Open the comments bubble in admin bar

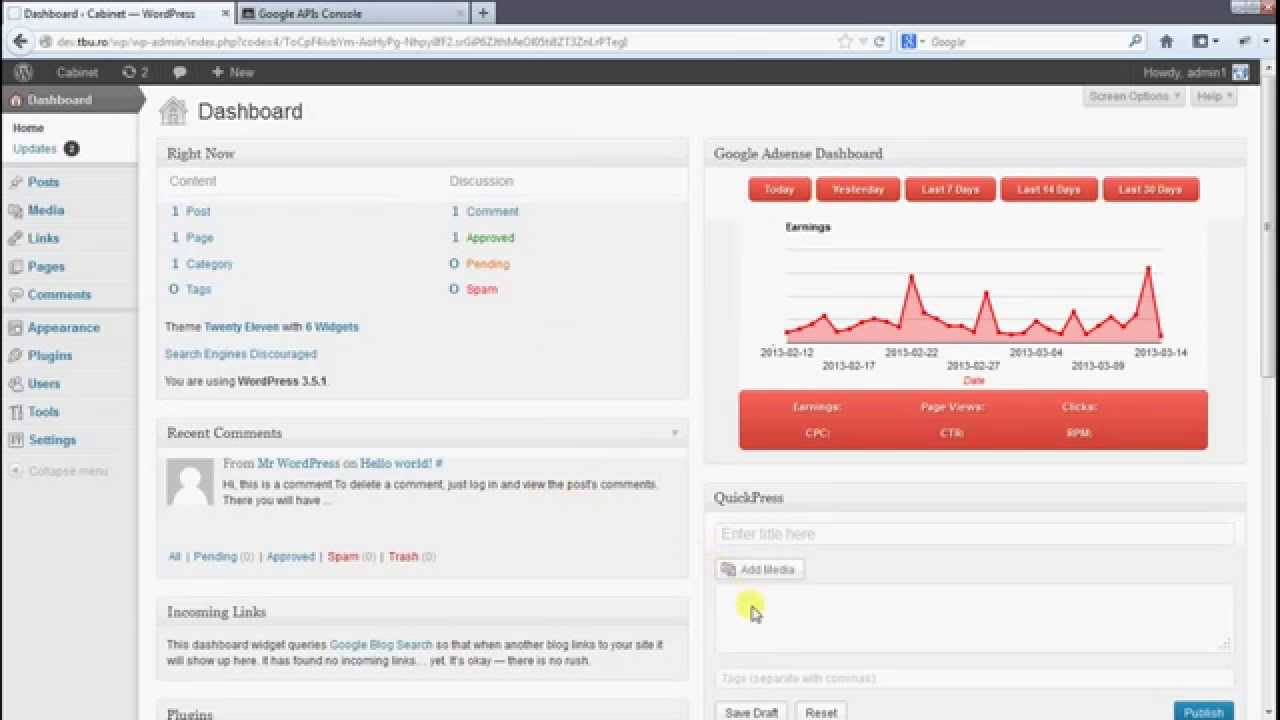tap(179, 72)
